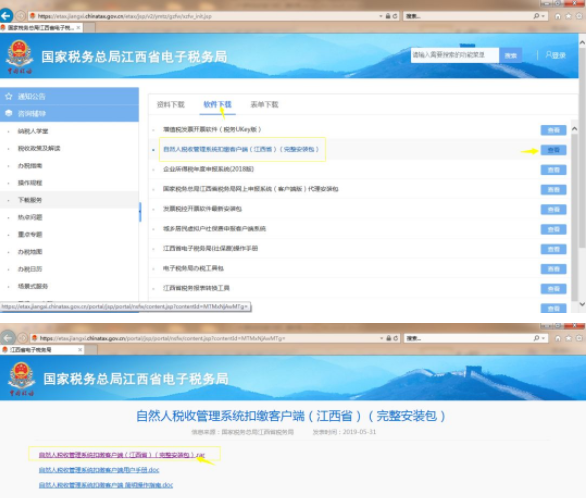Click the magnifier icon in the bottom browser search box
This screenshot has height=498, width=587.
click(x=536, y=338)
